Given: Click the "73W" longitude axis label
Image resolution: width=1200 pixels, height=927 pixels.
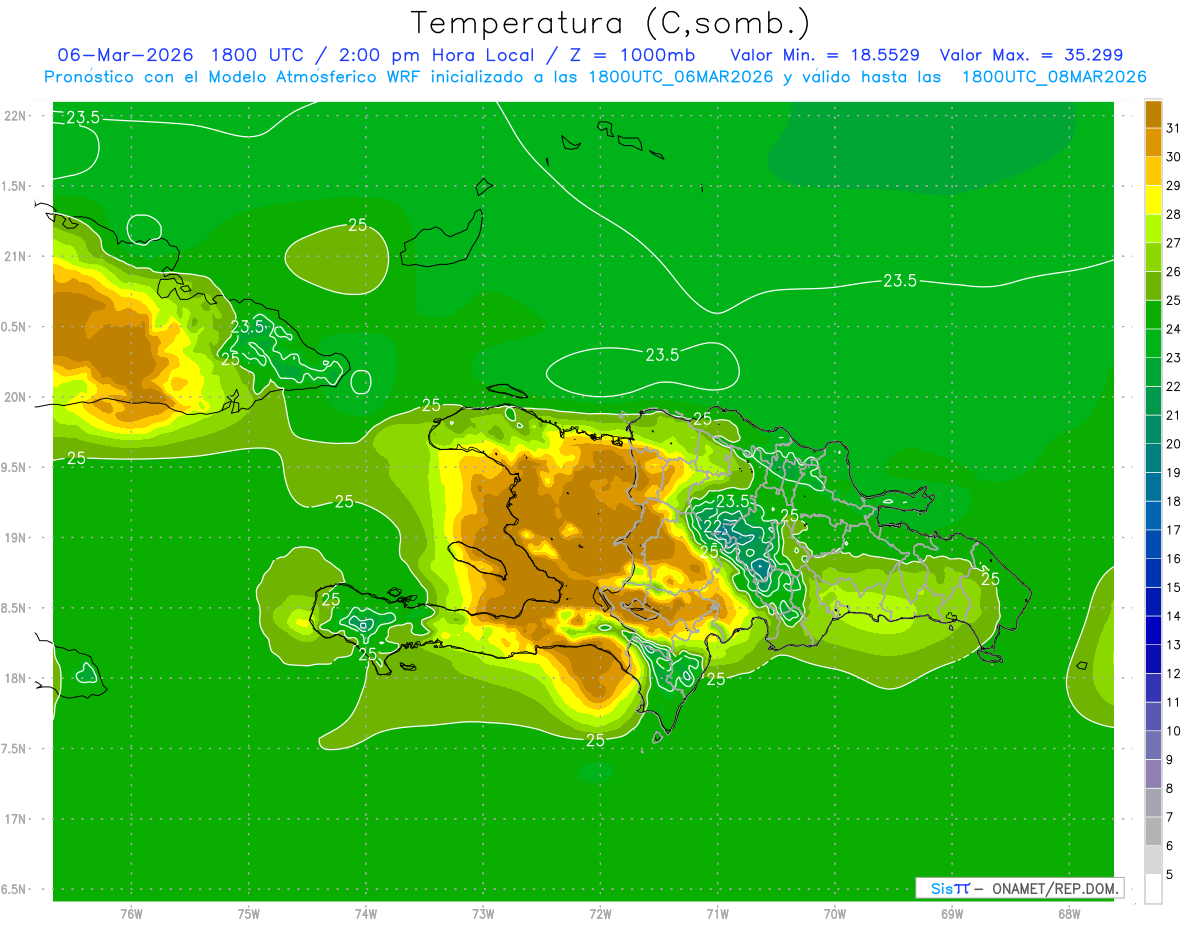Looking at the screenshot, I should (x=483, y=913).
